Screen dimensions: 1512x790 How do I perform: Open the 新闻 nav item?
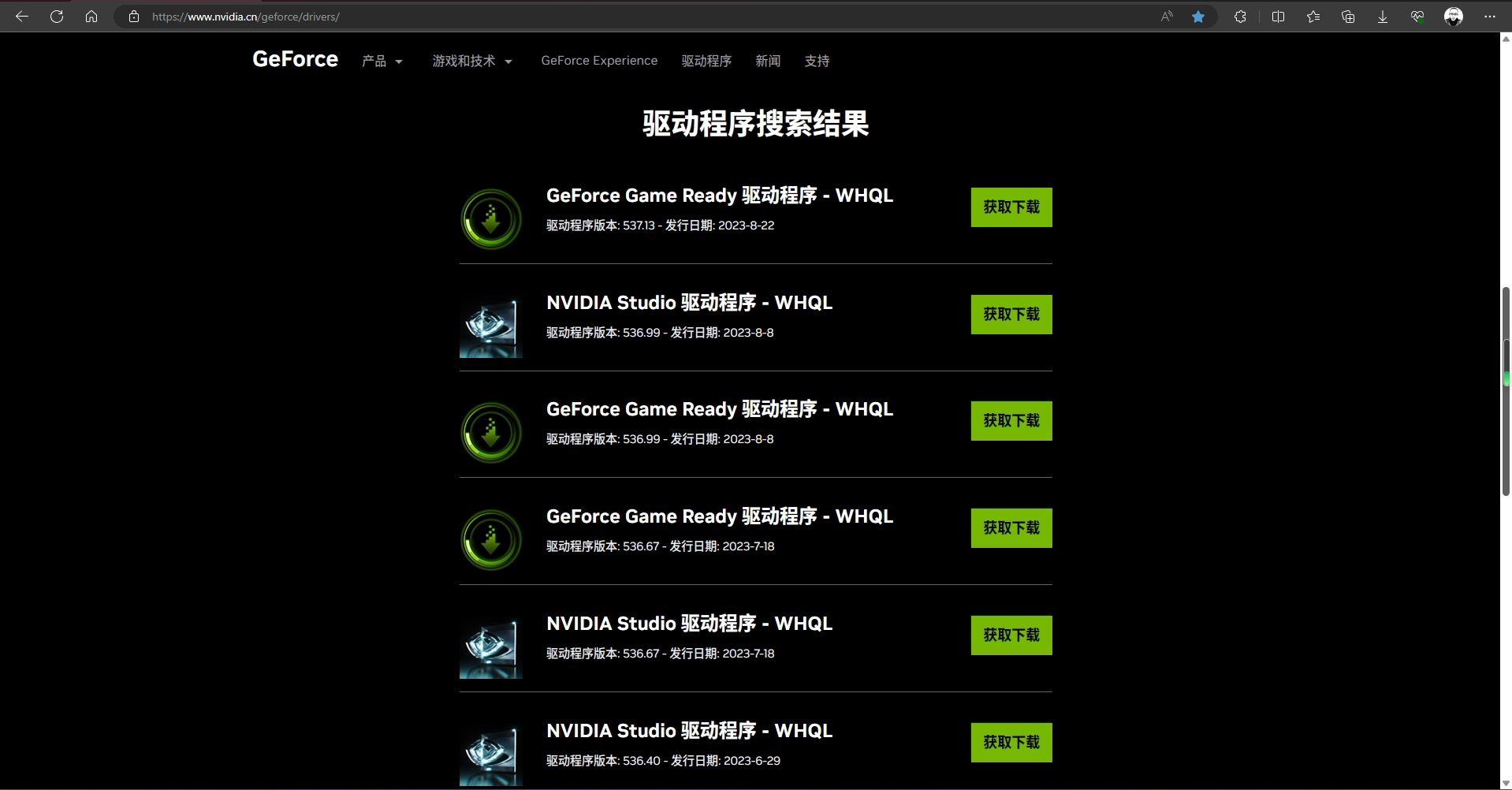pyautogui.click(x=768, y=61)
